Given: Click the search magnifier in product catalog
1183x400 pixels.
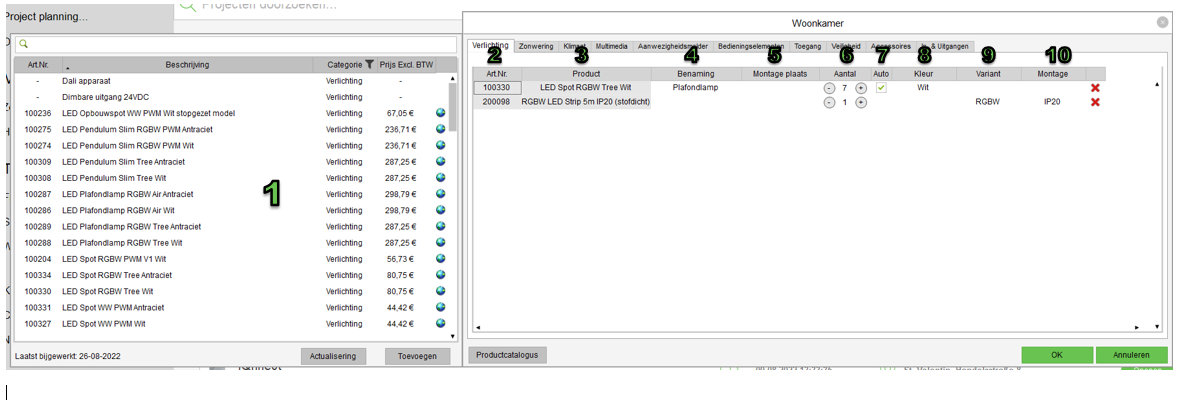Looking at the screenshot, I should 23,44.
